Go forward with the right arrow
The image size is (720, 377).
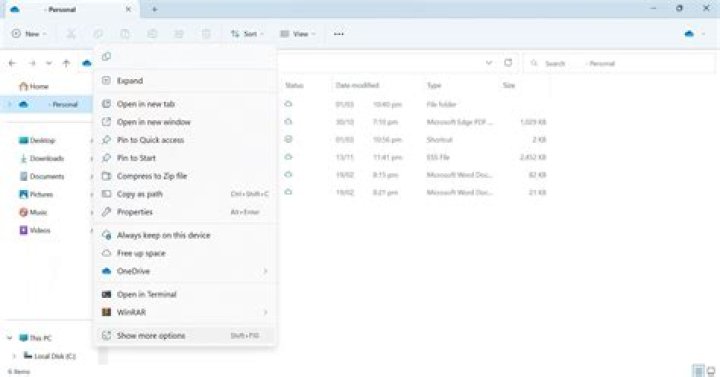[32, 63]
